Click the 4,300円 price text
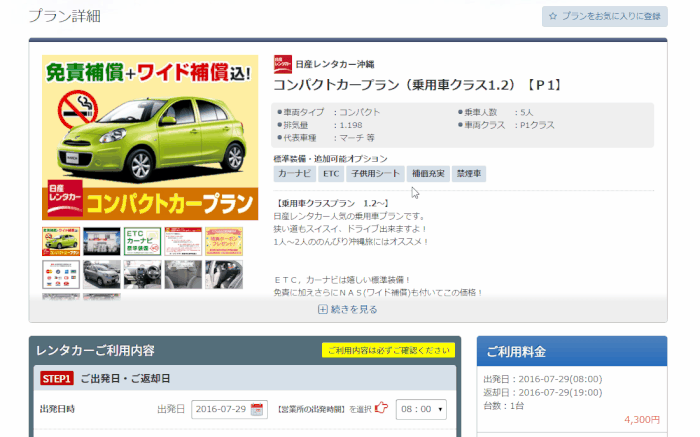The width and height of the screenshot is (700, 437). click(x=642, y=420)
